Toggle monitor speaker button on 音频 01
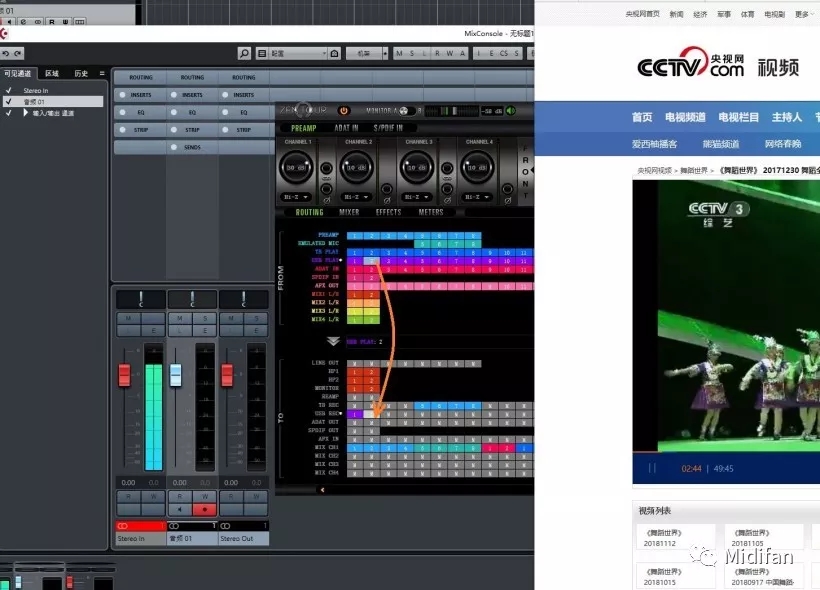Screen dimensions: 820x590 179,509
